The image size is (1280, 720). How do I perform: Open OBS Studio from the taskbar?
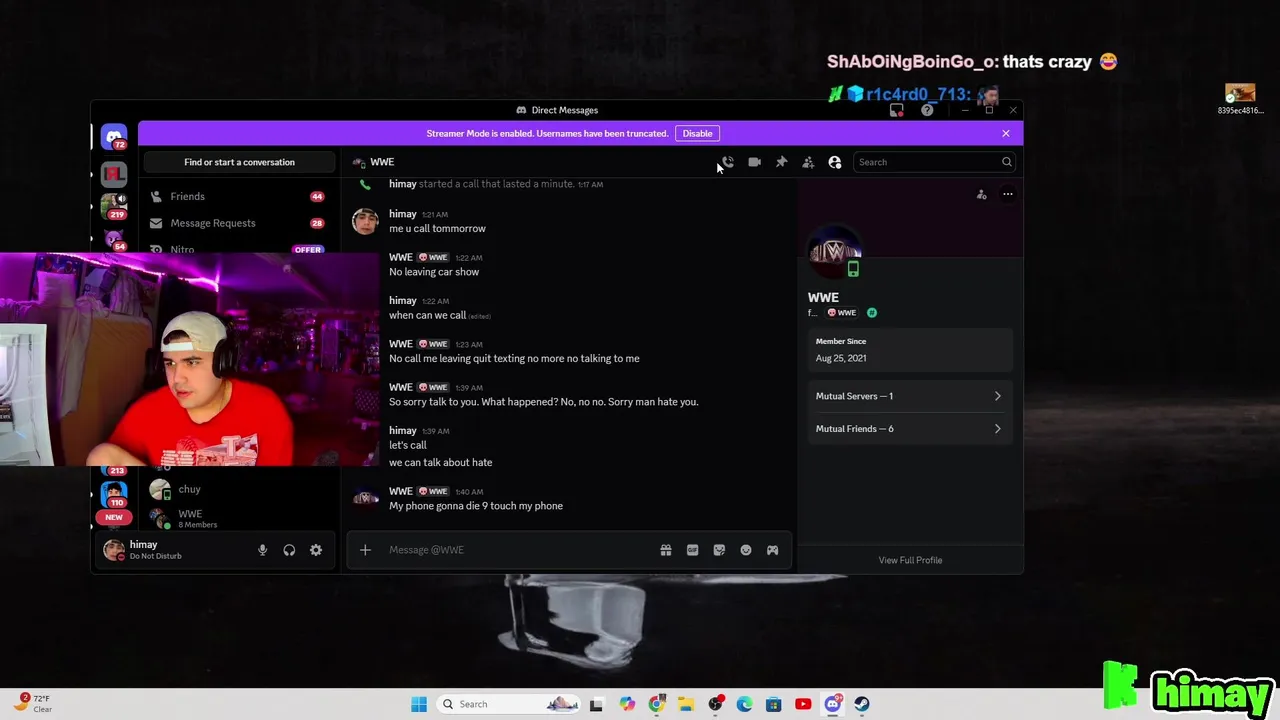(x=715, y=704)
